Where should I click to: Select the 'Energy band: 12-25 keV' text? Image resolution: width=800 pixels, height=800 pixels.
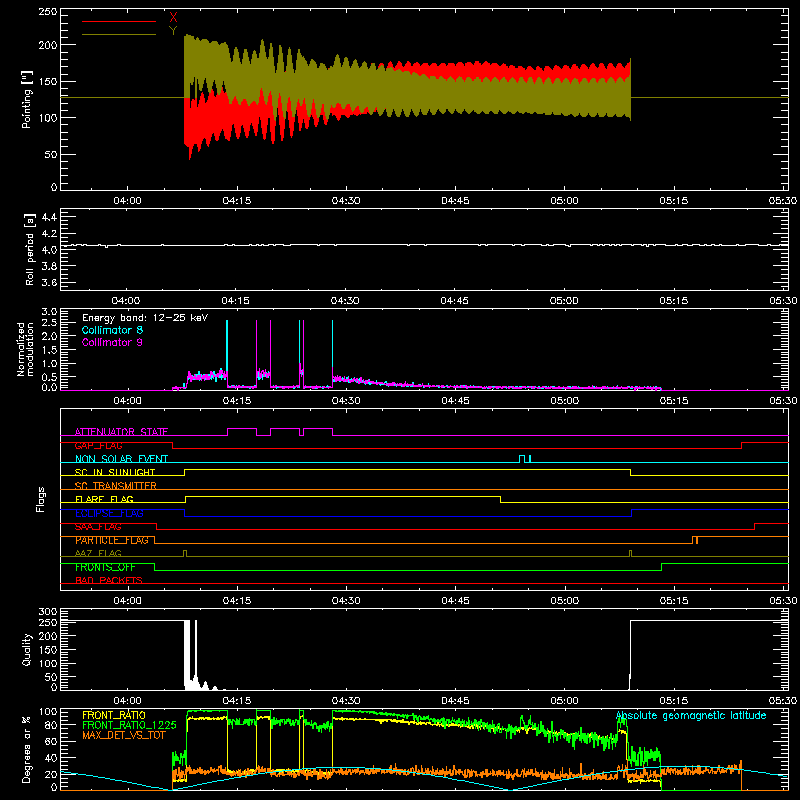(x=145, y=318)
